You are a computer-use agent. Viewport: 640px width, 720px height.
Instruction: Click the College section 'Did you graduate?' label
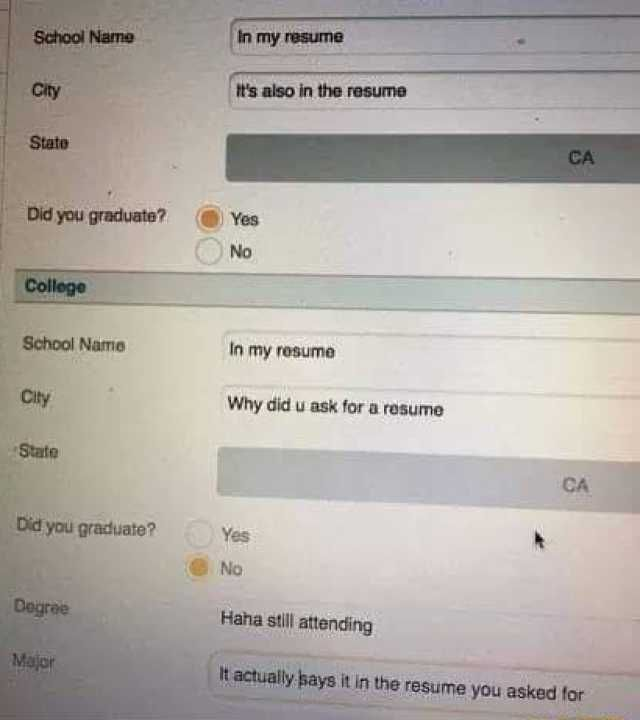pos(86,527)
